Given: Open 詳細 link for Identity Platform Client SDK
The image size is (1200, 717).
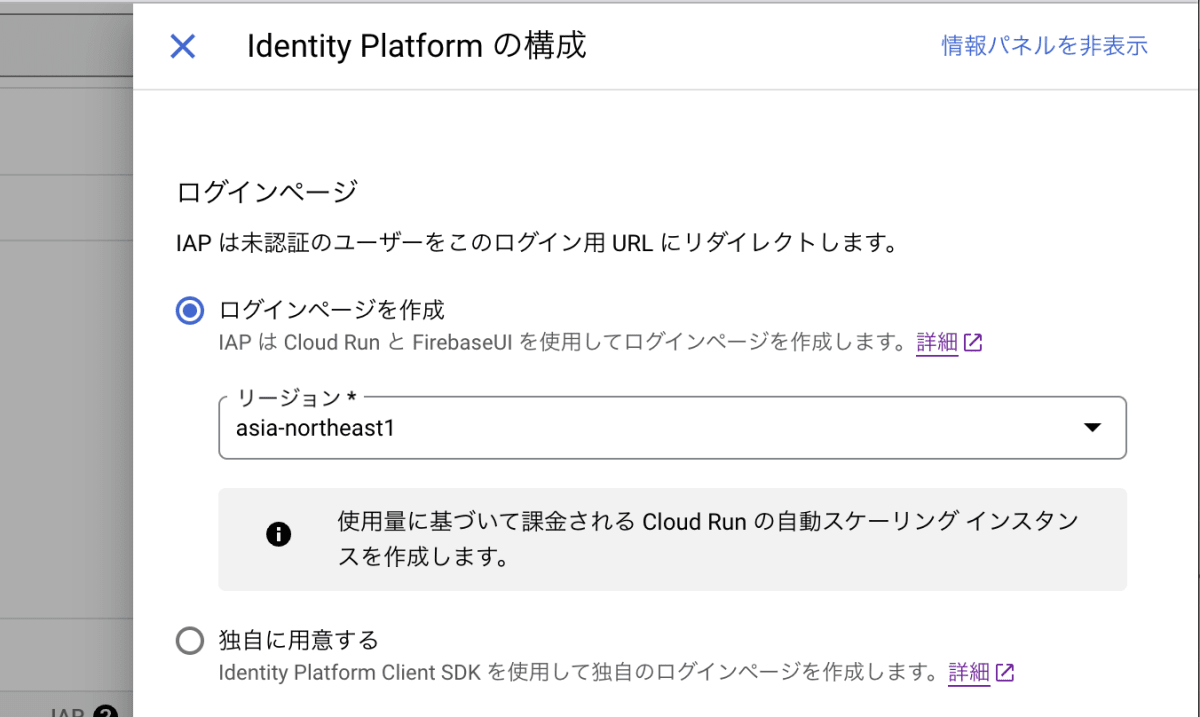Looking at the screenshot, I should click(x=969, y=672).
